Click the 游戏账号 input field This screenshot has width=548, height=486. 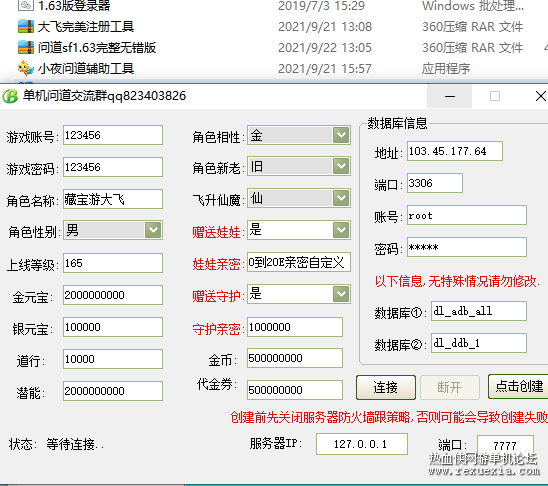pos(113,135)
